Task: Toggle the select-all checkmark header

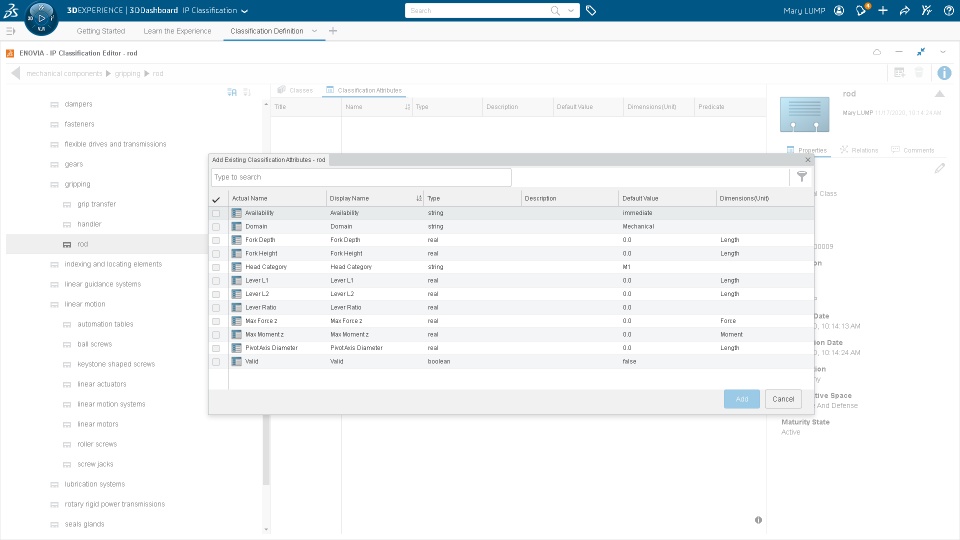Action: 216,199
